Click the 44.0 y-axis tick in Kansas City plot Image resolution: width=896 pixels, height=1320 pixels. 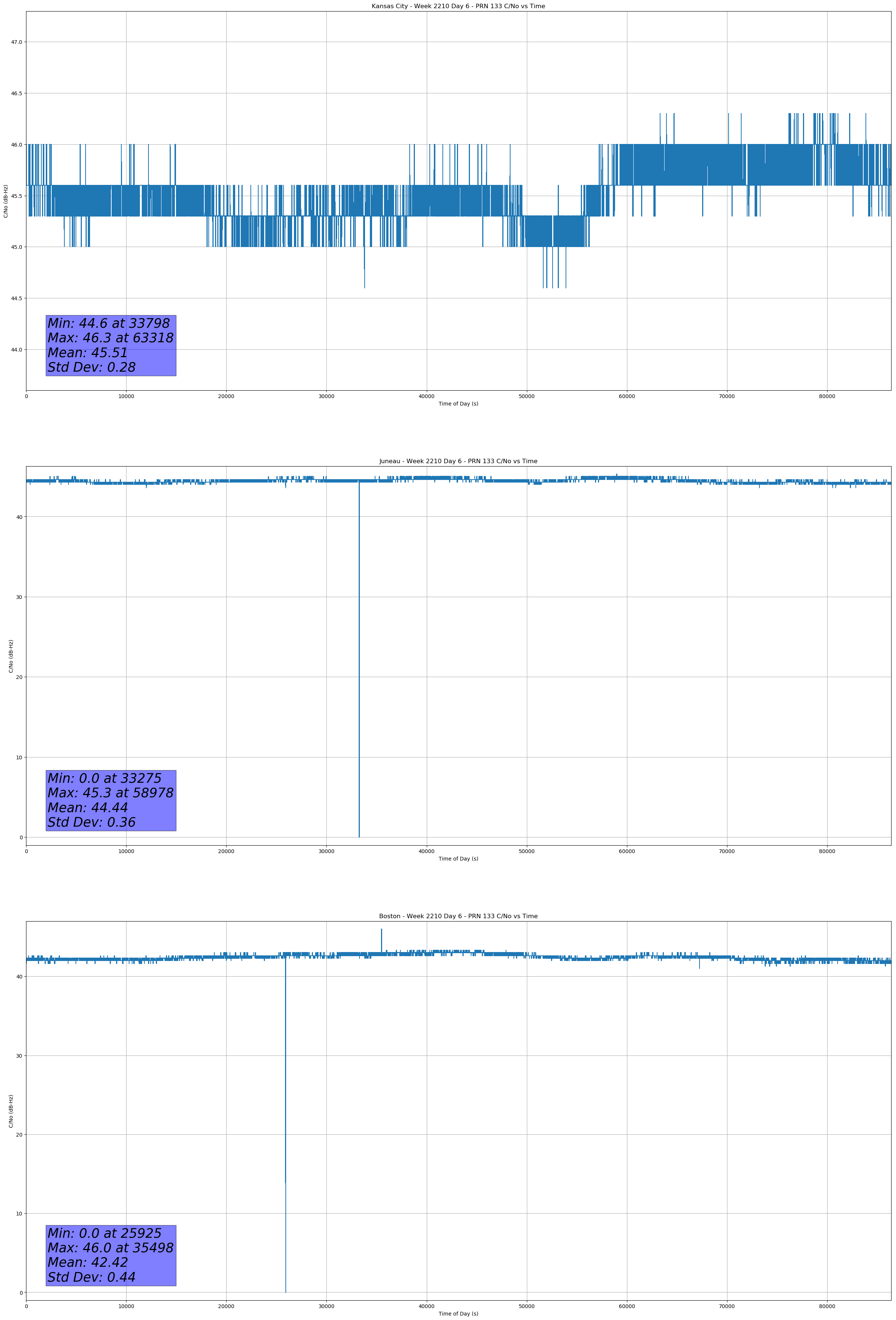[16, 350]
